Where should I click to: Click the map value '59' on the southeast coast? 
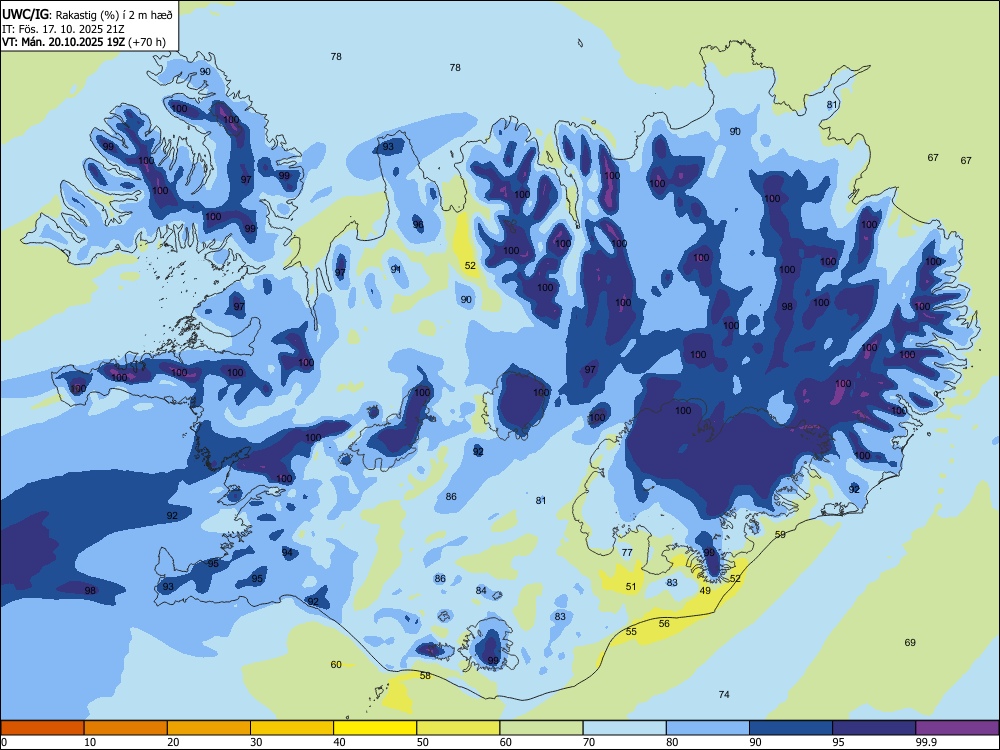click(x=780, y=534)
